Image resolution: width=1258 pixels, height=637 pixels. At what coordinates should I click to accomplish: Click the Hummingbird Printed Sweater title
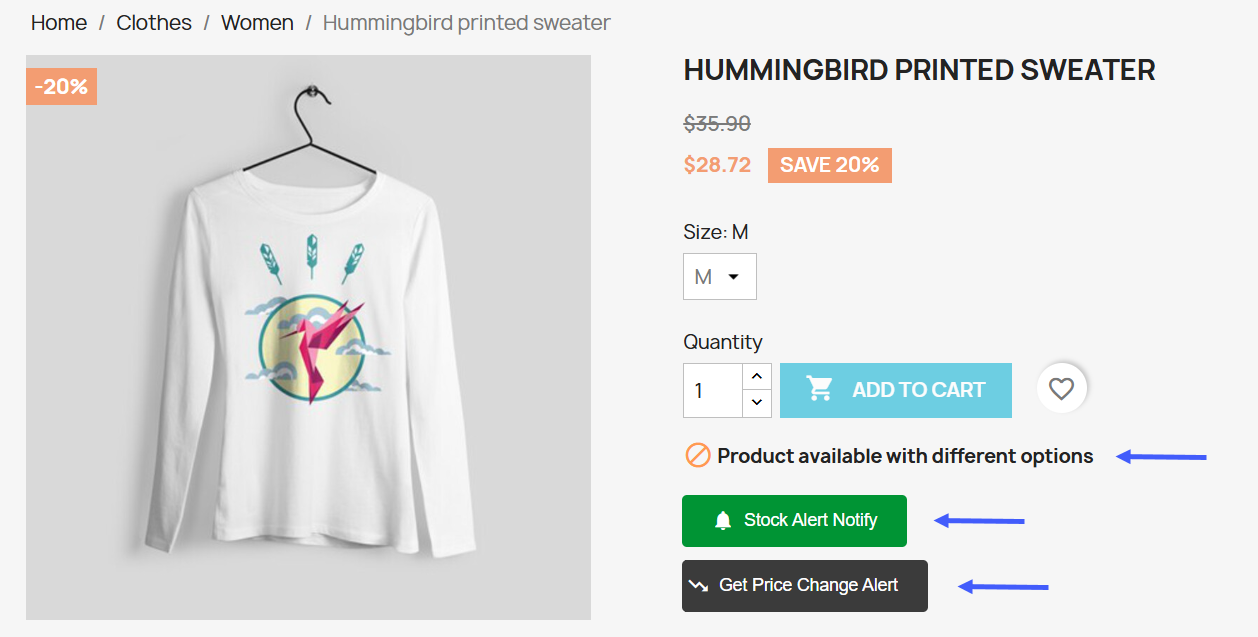tap(919, 70)
